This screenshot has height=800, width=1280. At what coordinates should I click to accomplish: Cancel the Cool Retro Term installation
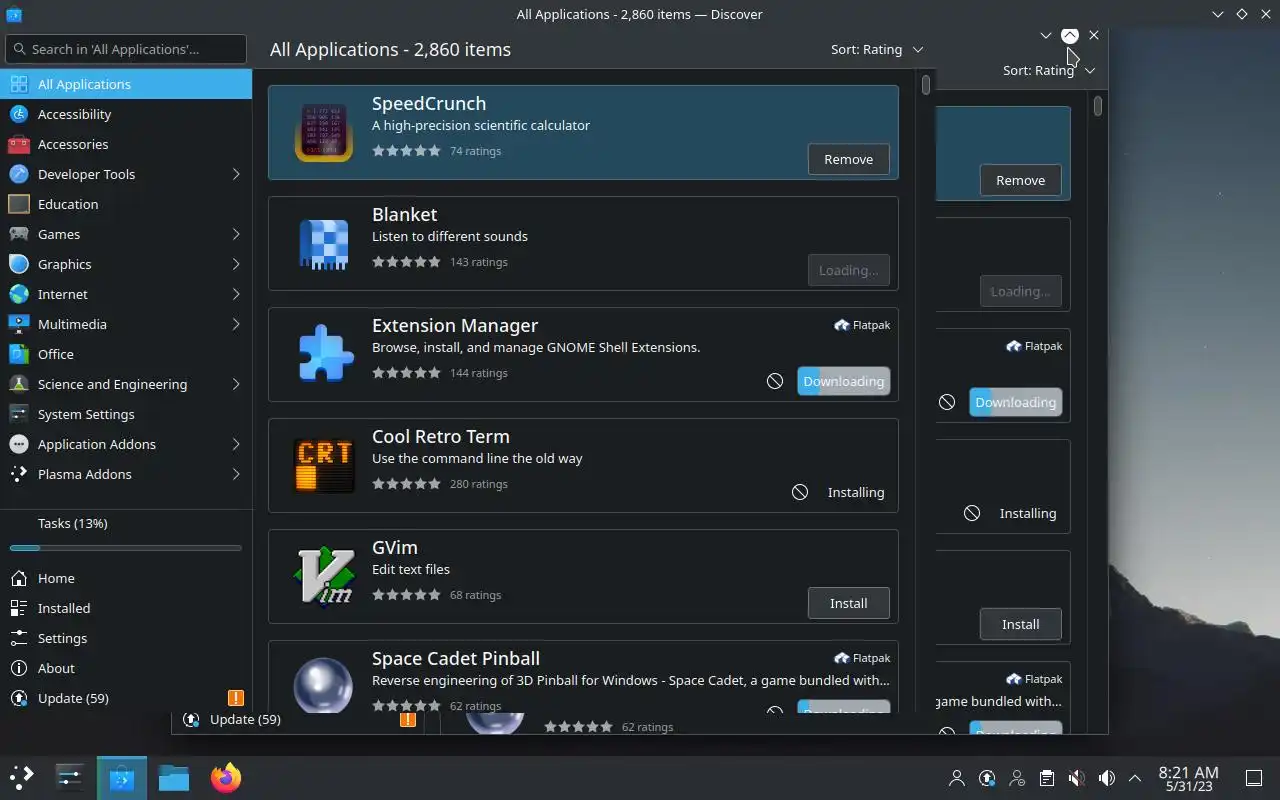(x=800, y=492)
